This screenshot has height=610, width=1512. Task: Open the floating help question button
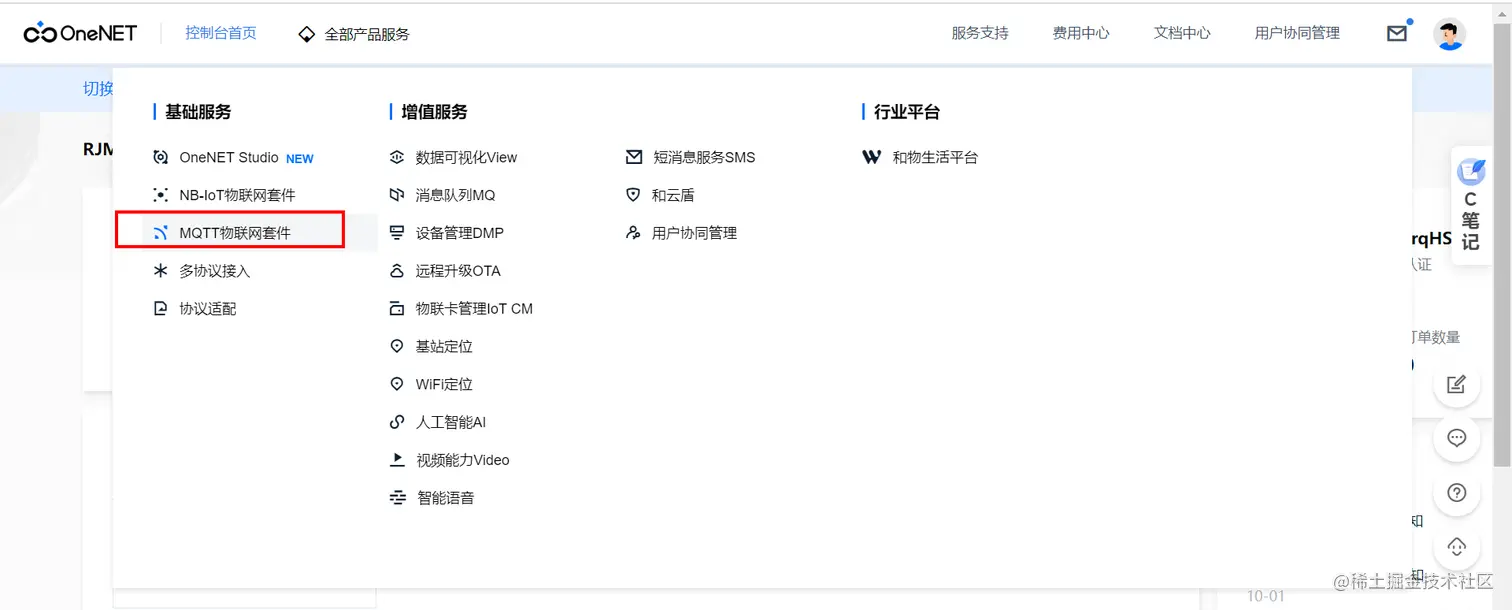[x=1457, y=492]
